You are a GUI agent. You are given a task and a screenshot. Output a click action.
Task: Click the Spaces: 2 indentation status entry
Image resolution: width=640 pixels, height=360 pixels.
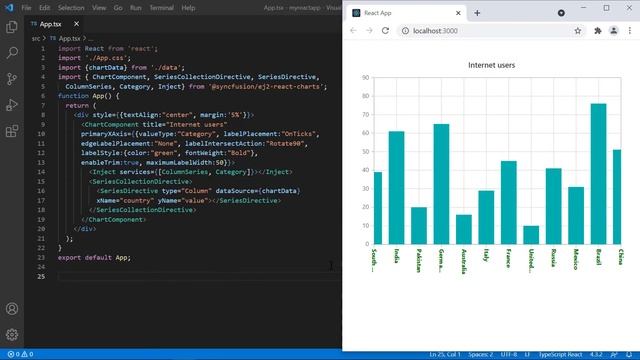tap(480, 354)
